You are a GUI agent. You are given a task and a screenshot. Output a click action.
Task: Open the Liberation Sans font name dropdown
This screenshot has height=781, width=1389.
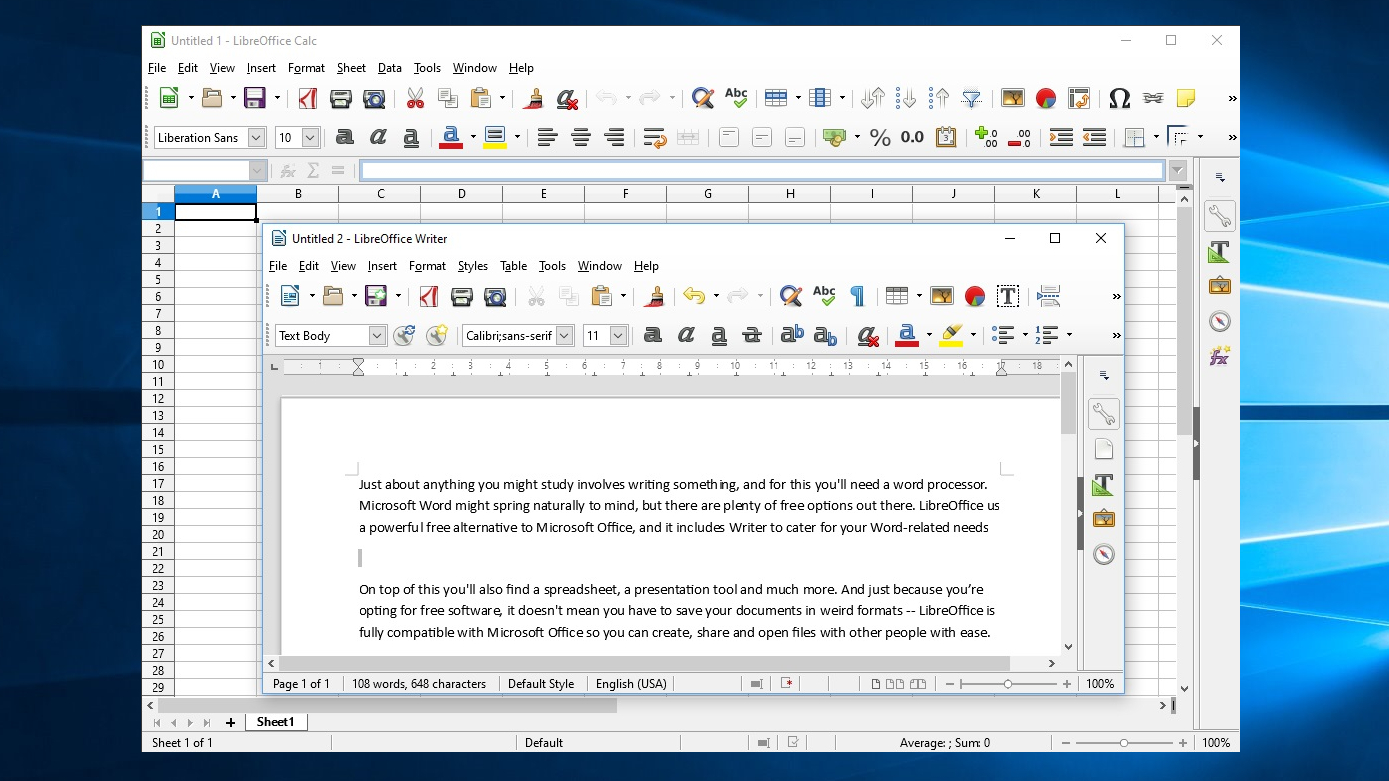[x=257, y=138]
